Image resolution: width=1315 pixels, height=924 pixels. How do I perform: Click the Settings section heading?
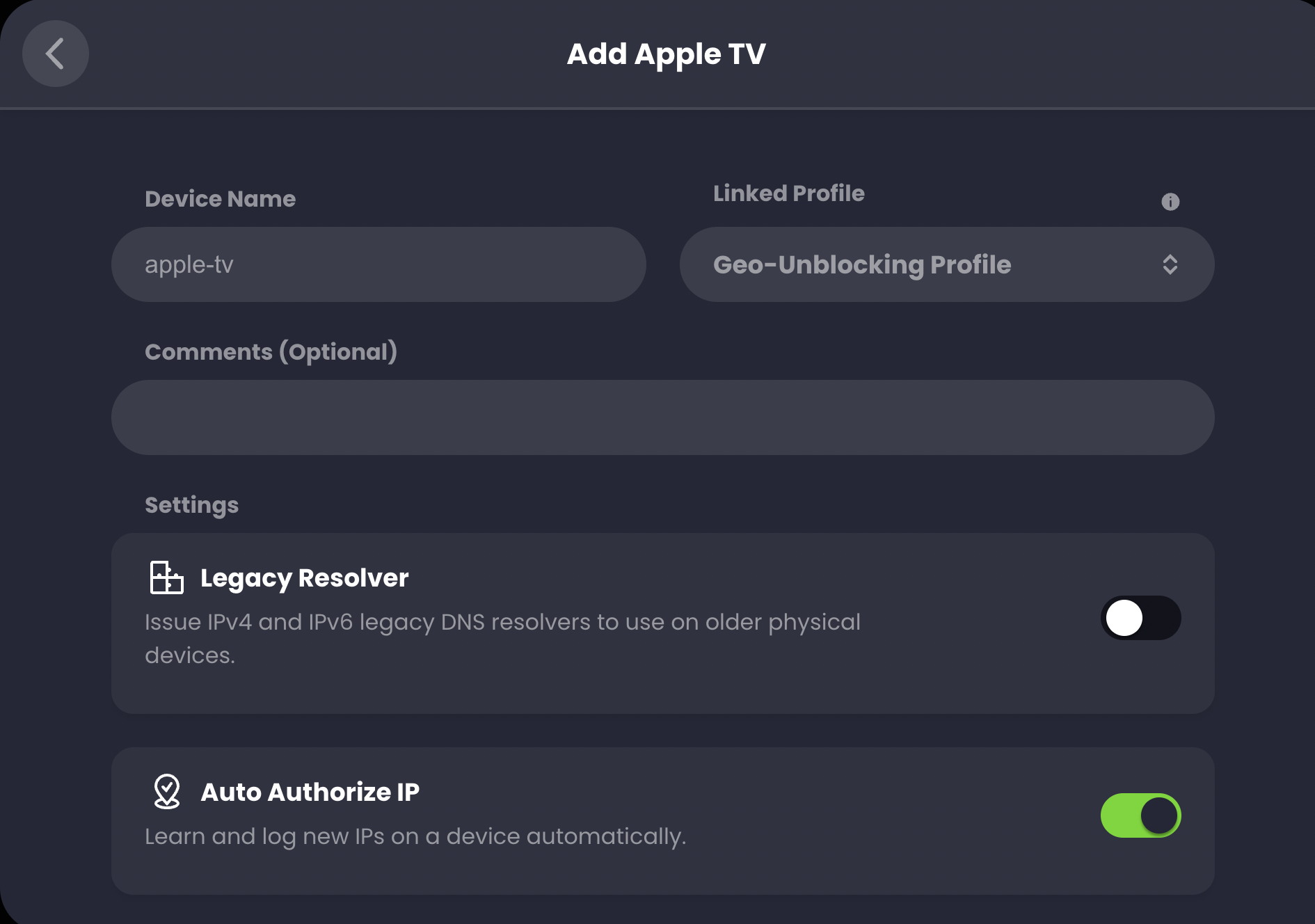click(191, 505)
